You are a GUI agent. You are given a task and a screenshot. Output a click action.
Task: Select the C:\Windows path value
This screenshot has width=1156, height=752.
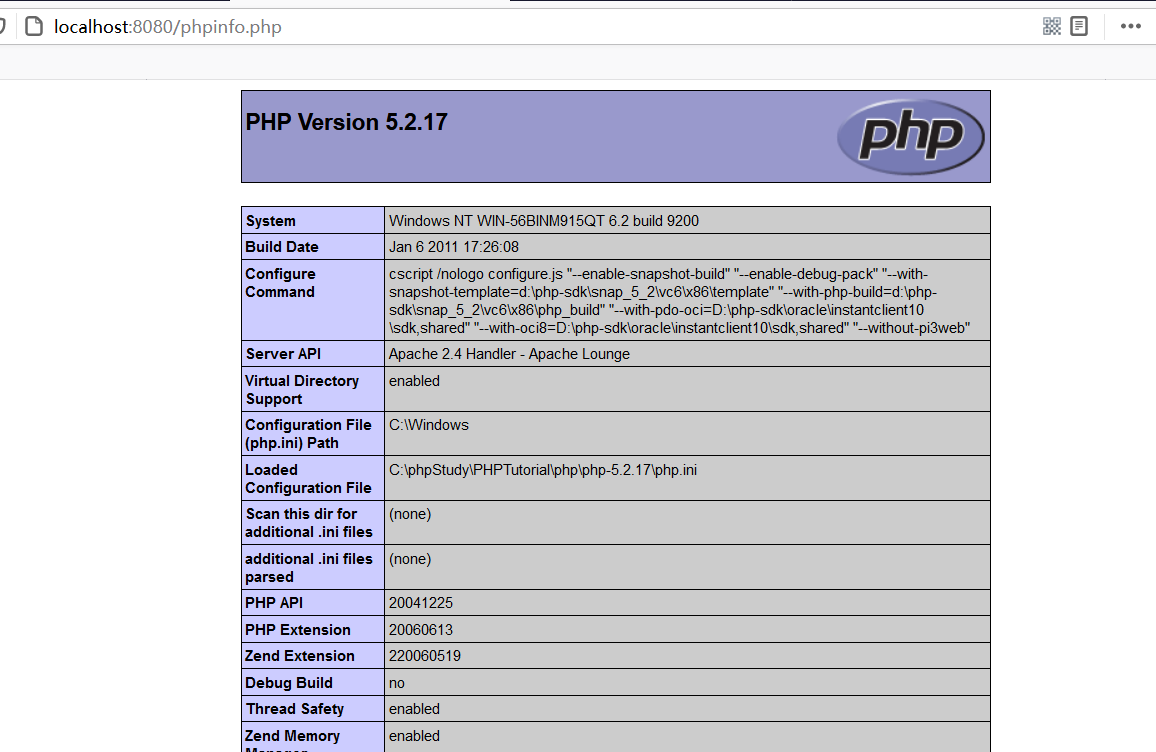(429, 425)
